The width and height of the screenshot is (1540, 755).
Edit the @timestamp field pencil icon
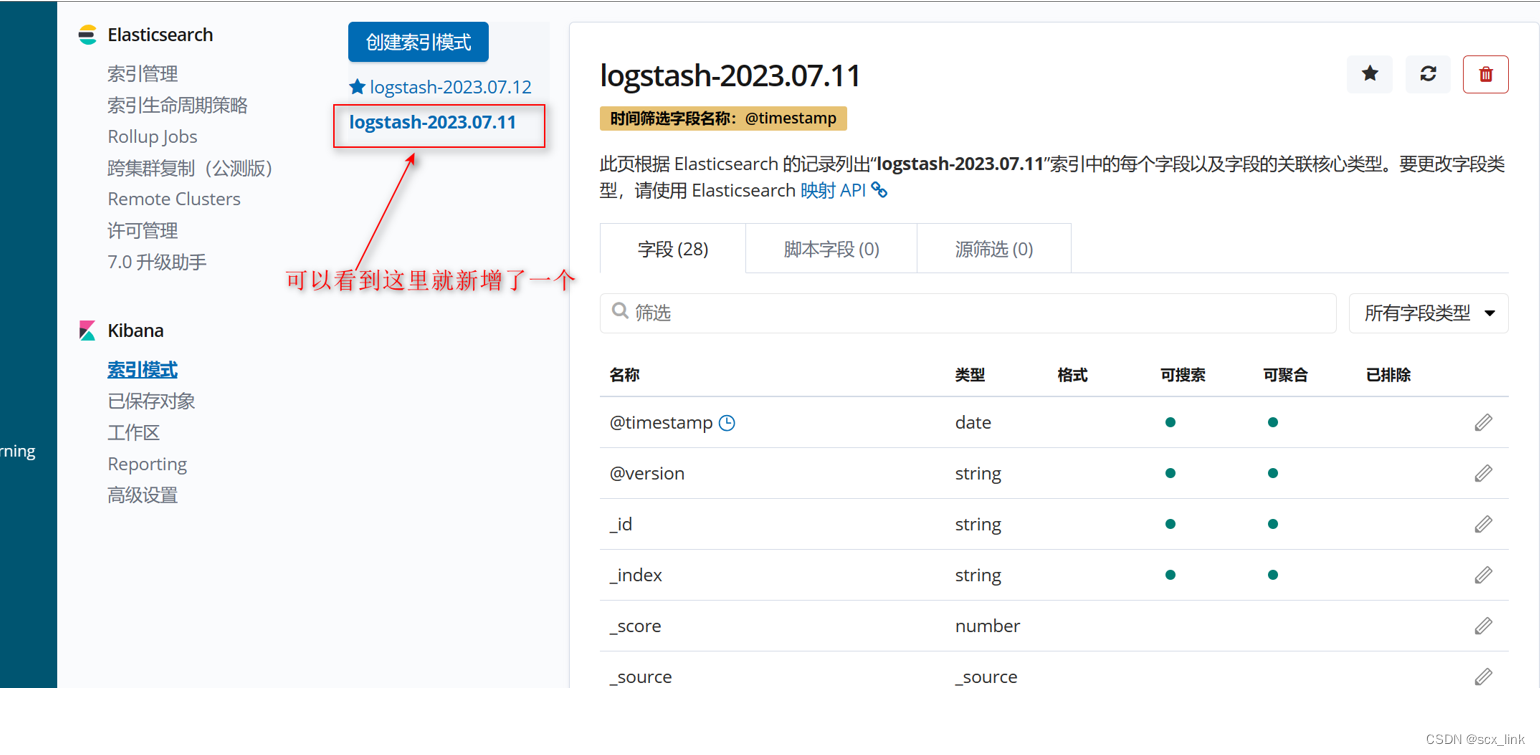1483,422
